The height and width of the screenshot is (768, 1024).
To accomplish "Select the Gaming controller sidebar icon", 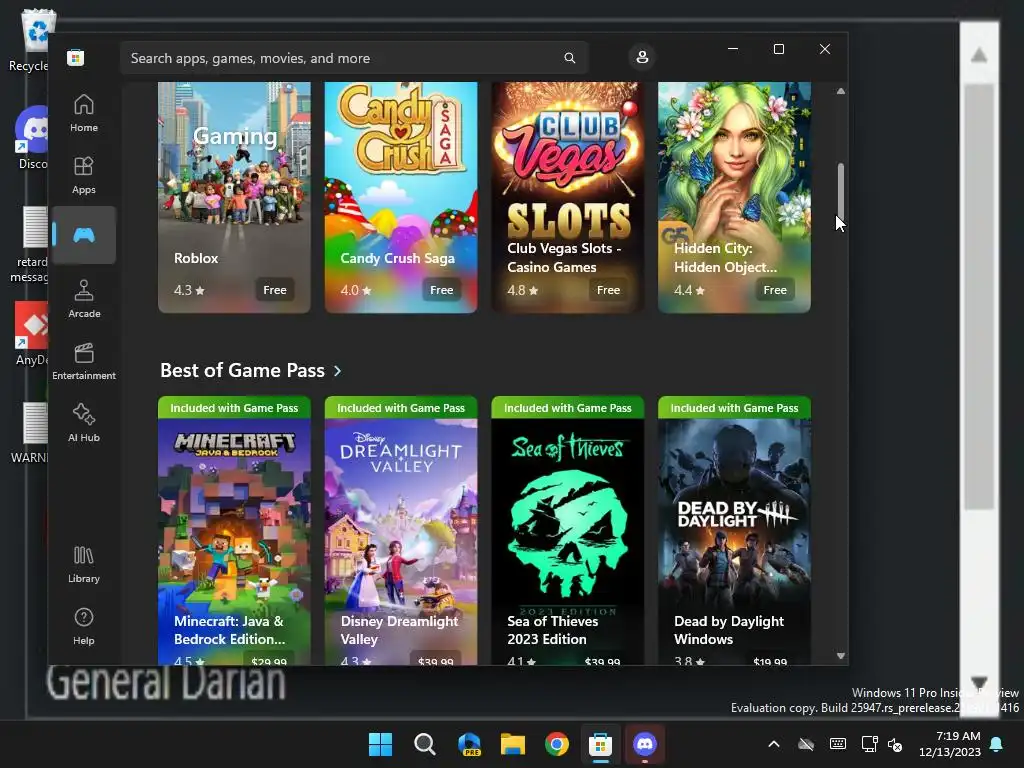I will click(x=84, y=235).
